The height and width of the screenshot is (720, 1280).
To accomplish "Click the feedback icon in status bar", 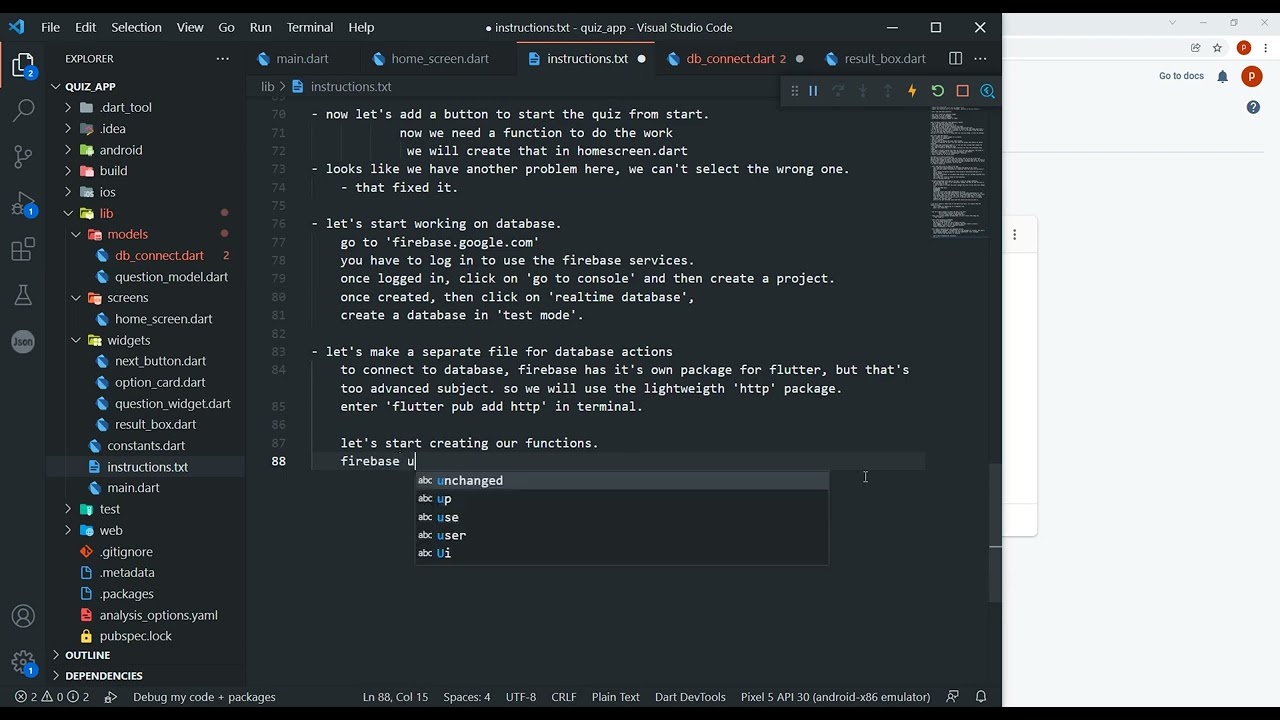I will tap(953, 697).
